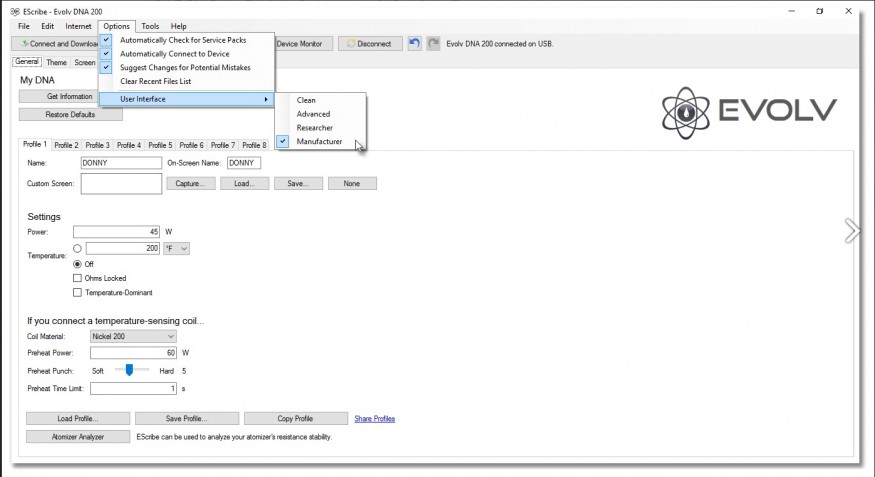The image size is (875, 477).
Task: Choose the Clean interface mode
Action: [321, 100]
